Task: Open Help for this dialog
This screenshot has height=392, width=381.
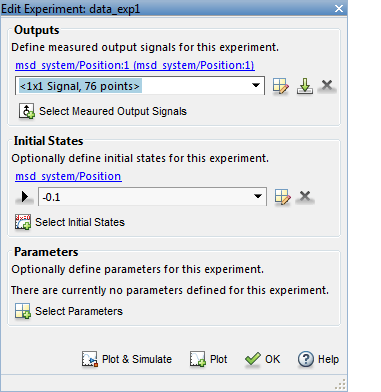Action: click(x=318, y=359)
